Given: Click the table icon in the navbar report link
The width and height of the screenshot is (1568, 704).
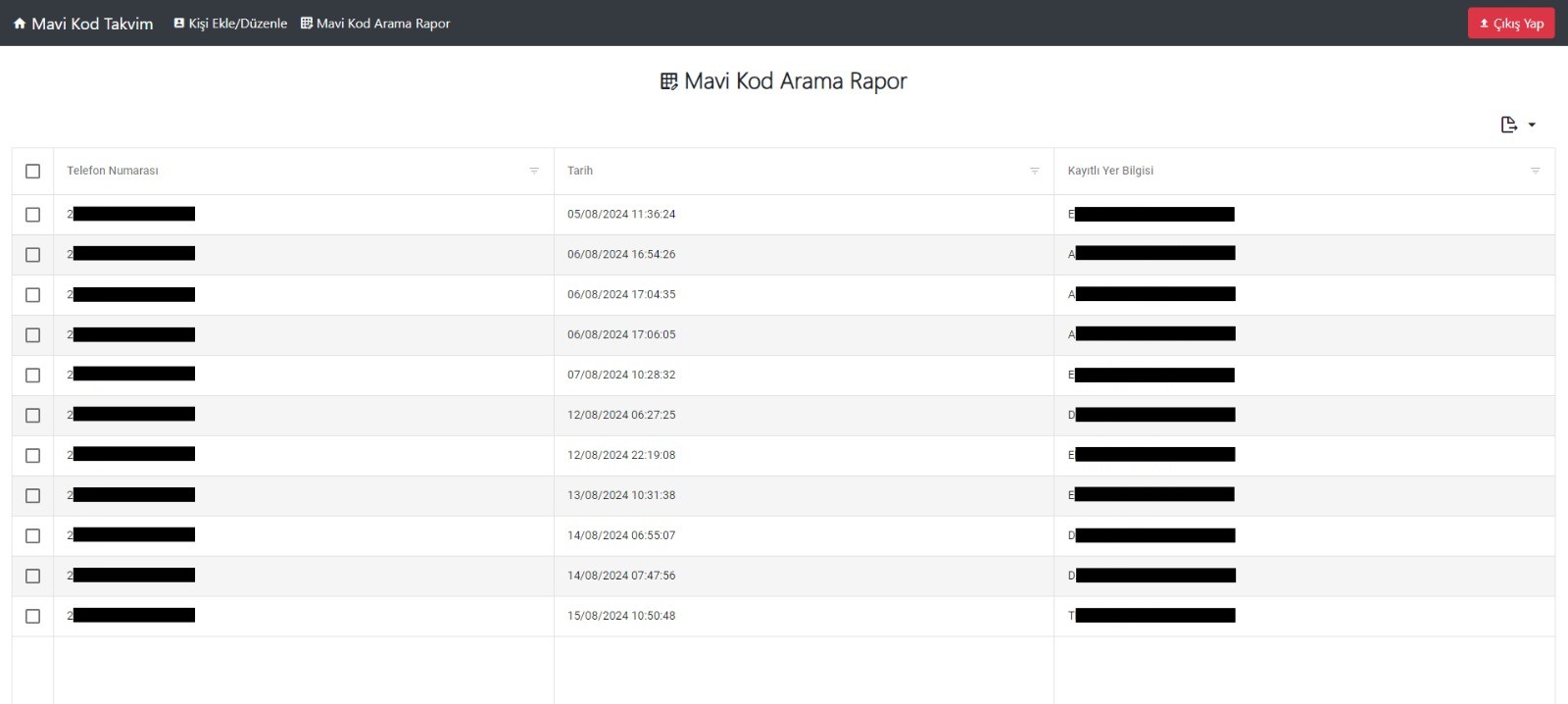Looking at the screenshot, I should (x=307, y=24).
